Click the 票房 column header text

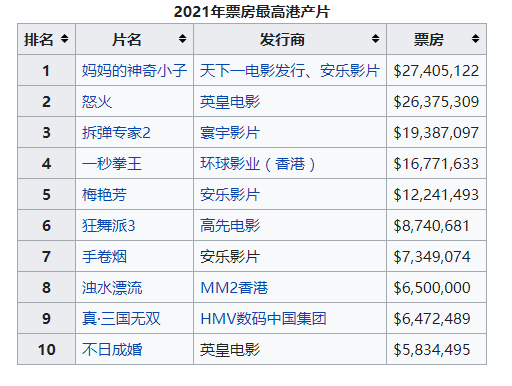click(429, 39)
